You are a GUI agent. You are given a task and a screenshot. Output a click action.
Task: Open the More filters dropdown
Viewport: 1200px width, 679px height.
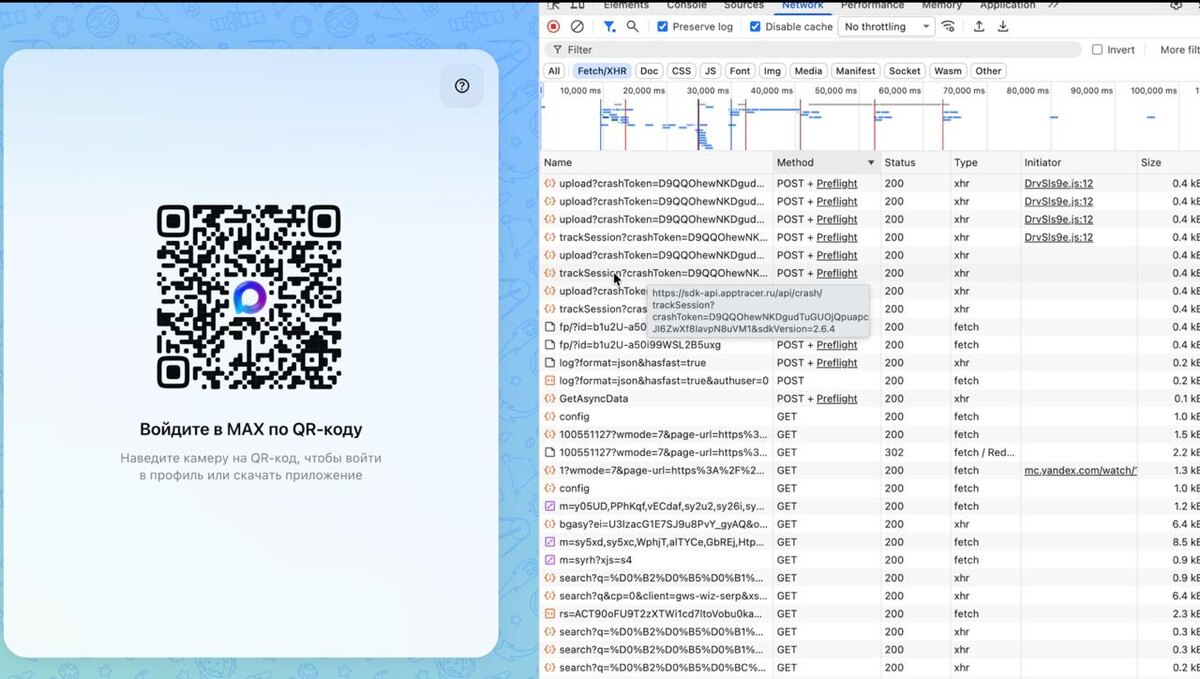[x=1179, y=49]
